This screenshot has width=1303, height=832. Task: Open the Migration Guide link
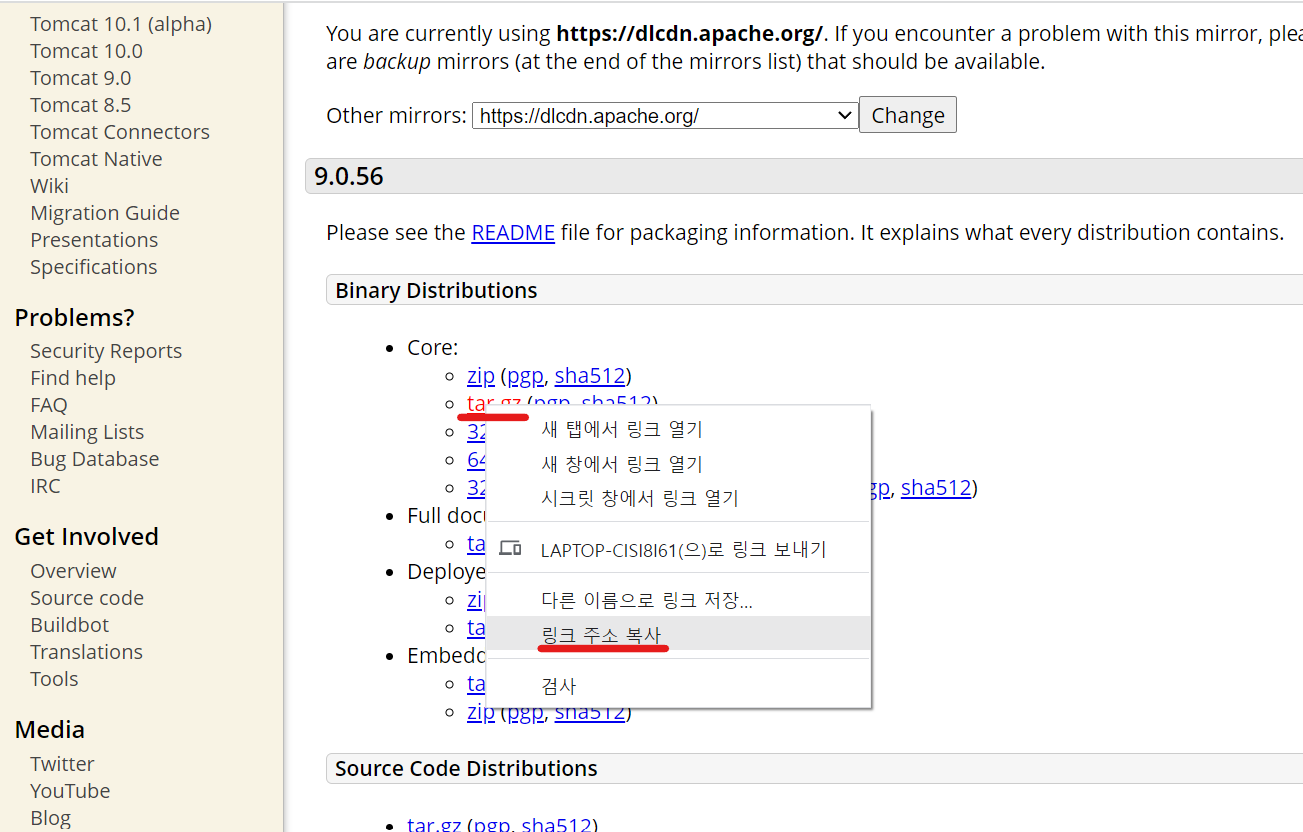[x=105, y=213]
